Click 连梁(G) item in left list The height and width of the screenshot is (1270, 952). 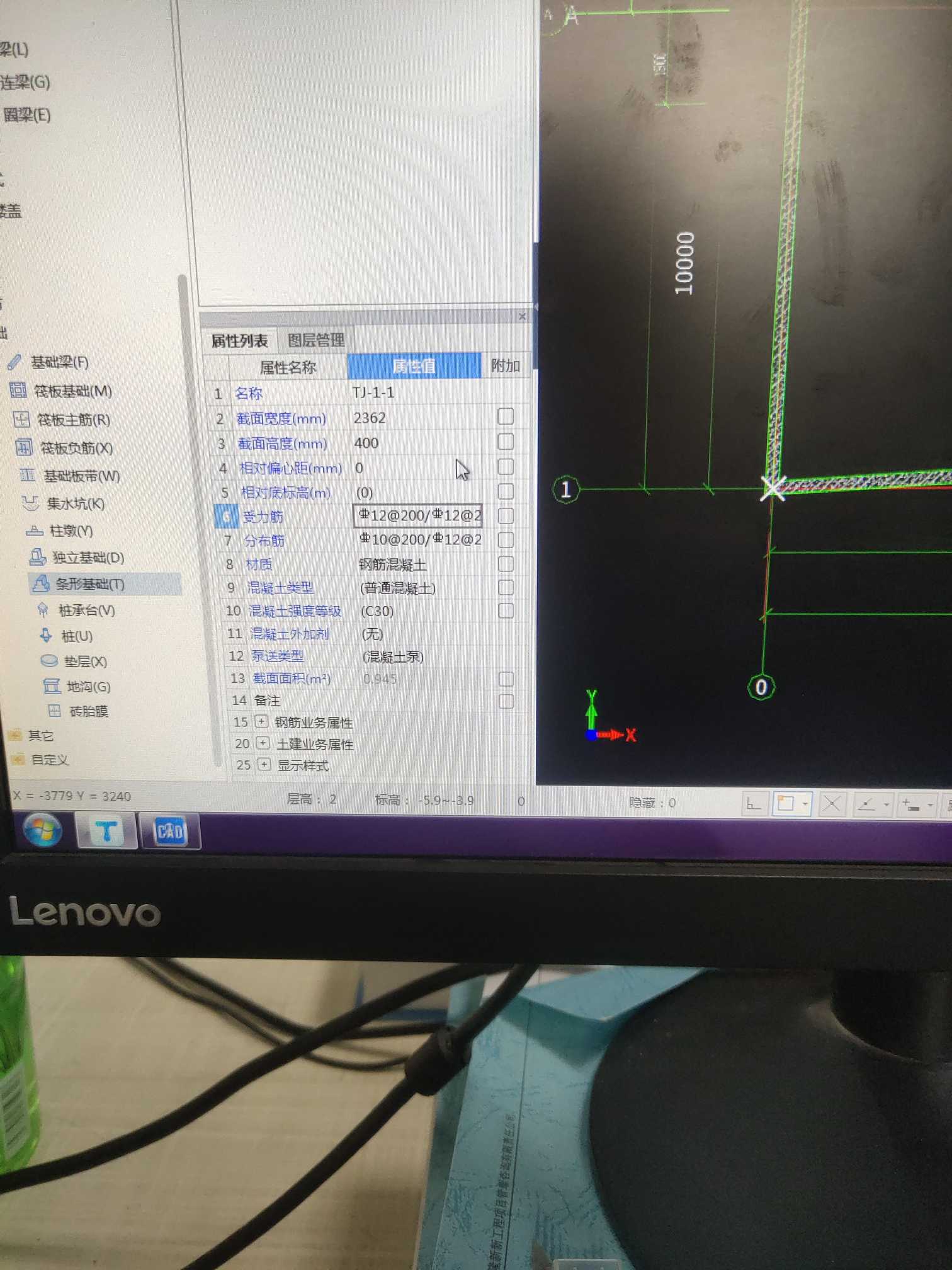pyautogui.click(x=25, y=82)
